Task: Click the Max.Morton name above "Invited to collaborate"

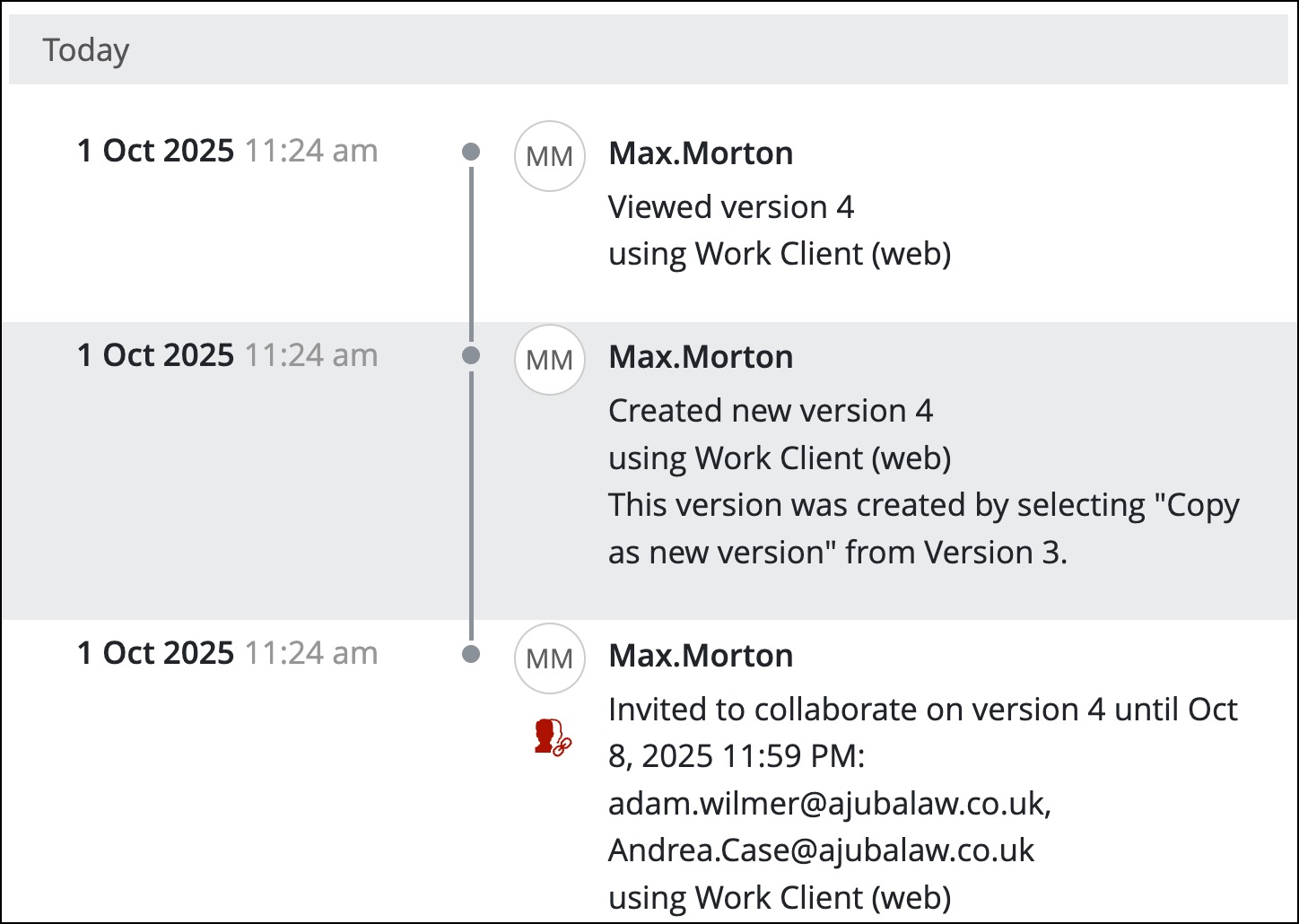Action: point(701,656)
